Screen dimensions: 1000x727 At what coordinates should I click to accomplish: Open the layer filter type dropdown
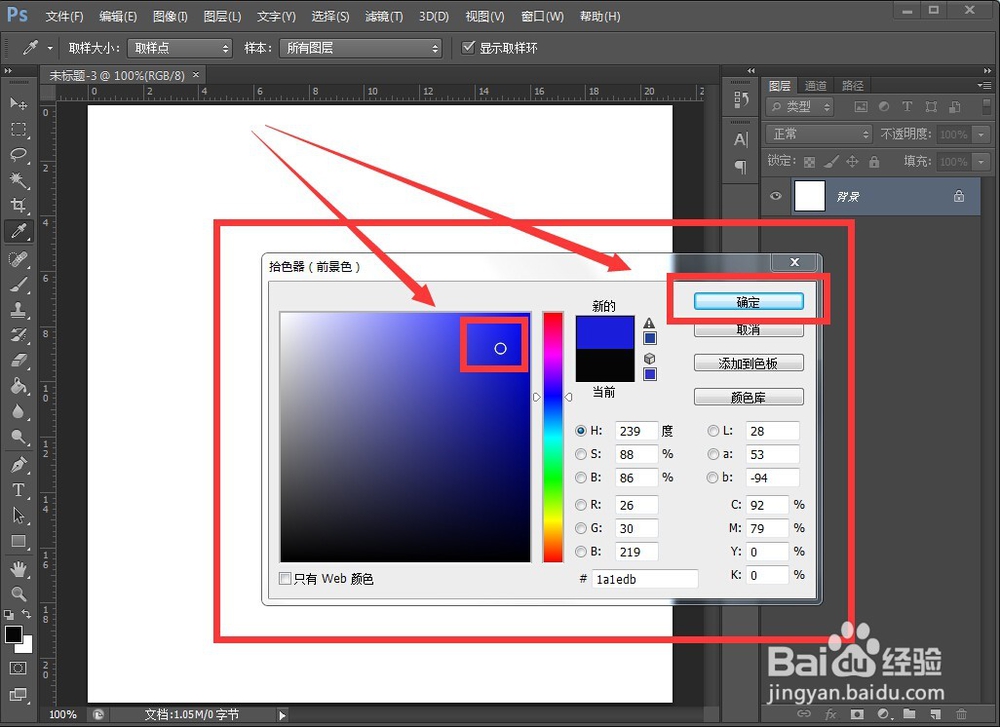pos(800,106)
